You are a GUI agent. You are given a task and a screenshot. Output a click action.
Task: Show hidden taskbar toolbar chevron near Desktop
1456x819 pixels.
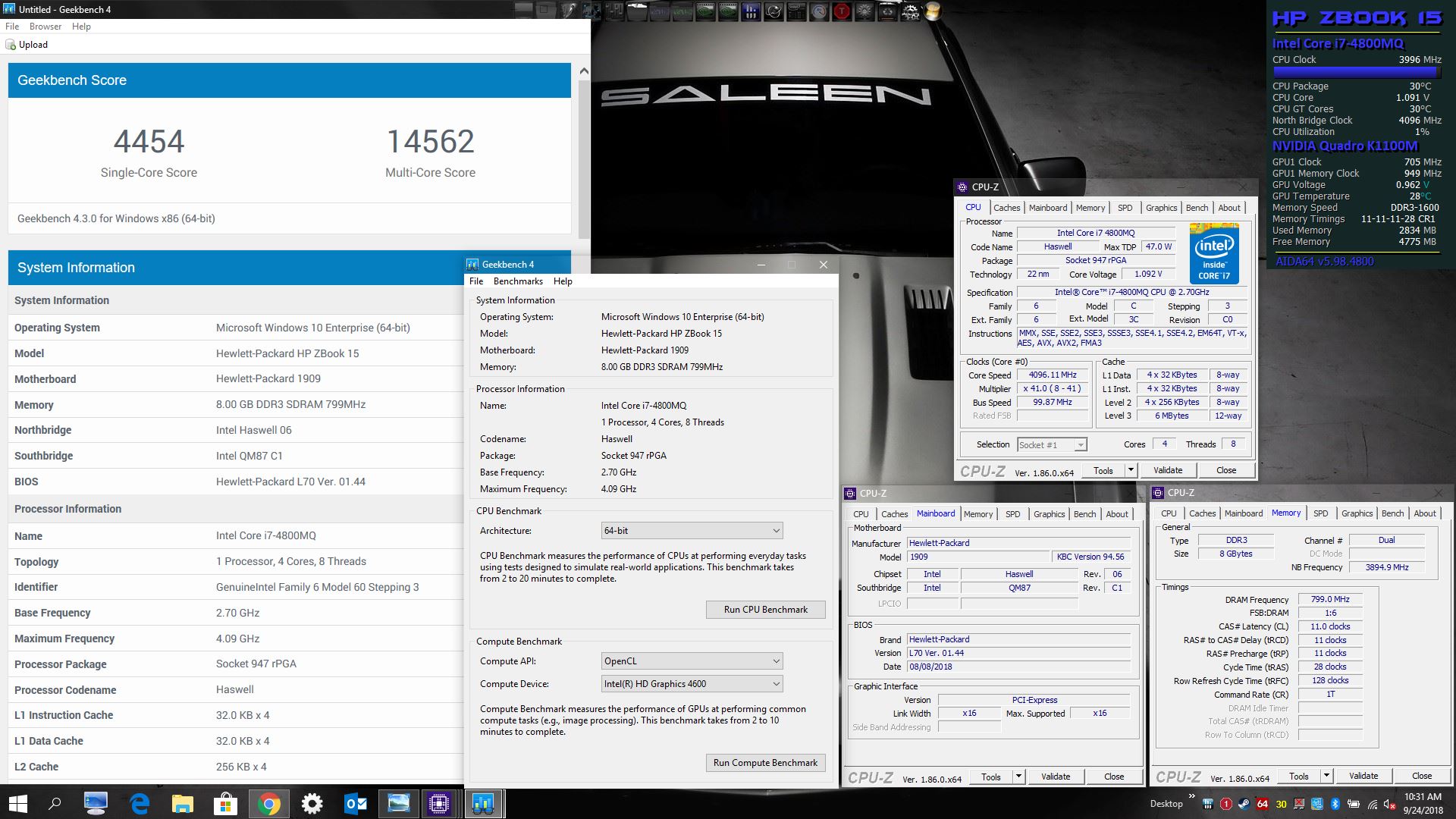pyautogui.click(x=1191, y=795)
